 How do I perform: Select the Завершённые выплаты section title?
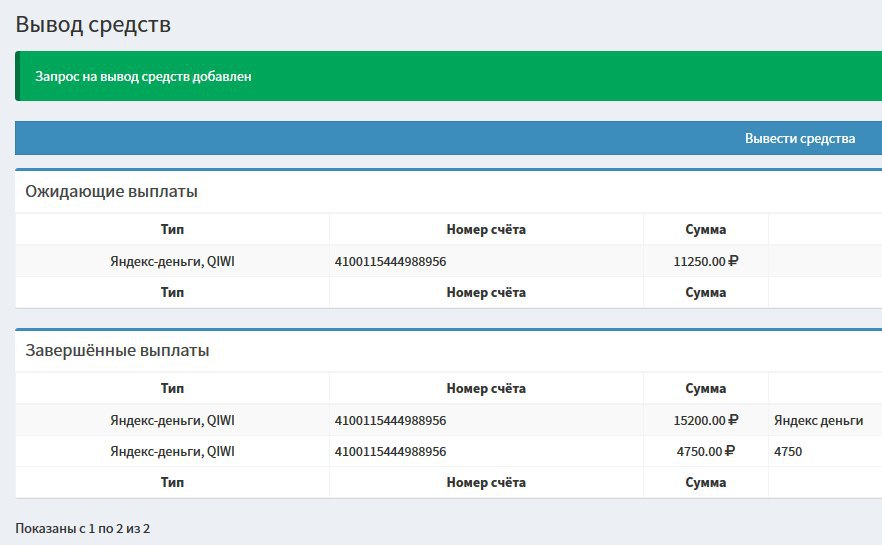click(117, 350)
